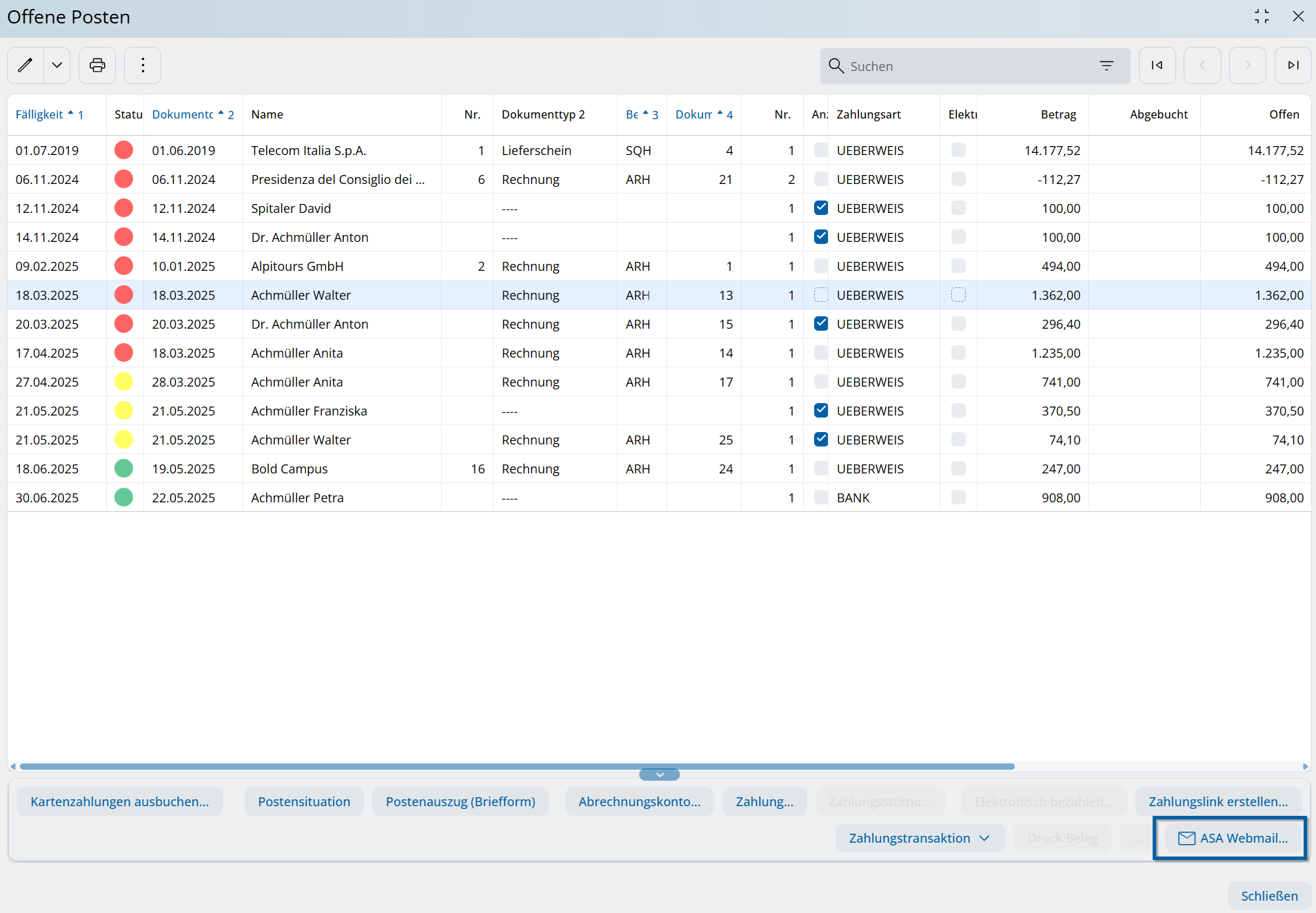Open ASA Webmail with envelope icon
The image size is (1316, 913).
pos(1232,838)
